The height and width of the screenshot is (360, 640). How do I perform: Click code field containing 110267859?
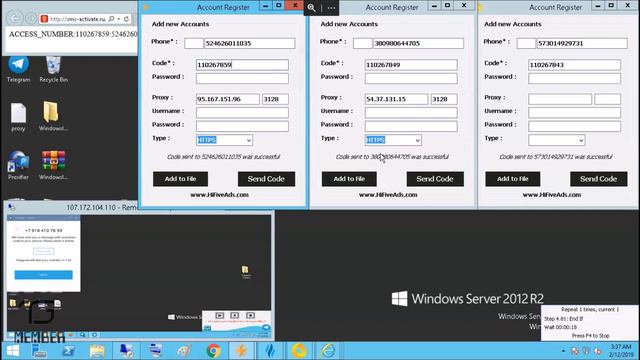(242, 65)
